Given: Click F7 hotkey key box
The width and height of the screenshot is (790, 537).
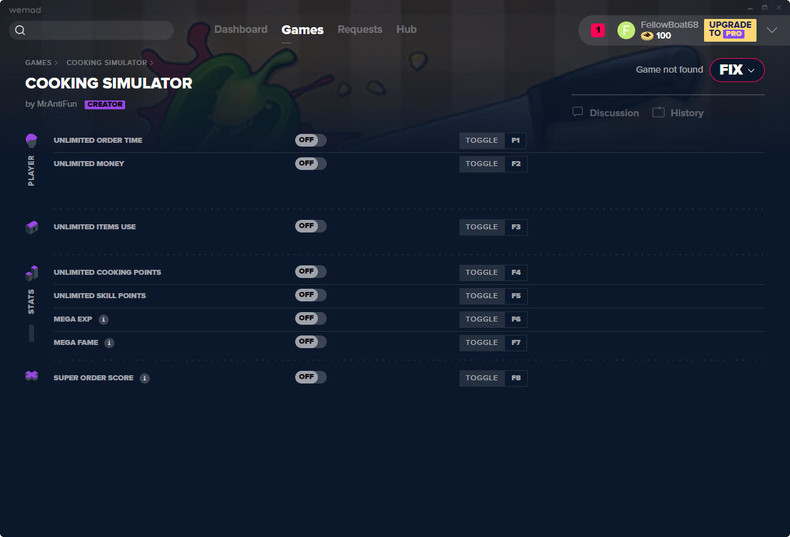Looking at the screenshot, I should 516,343.
